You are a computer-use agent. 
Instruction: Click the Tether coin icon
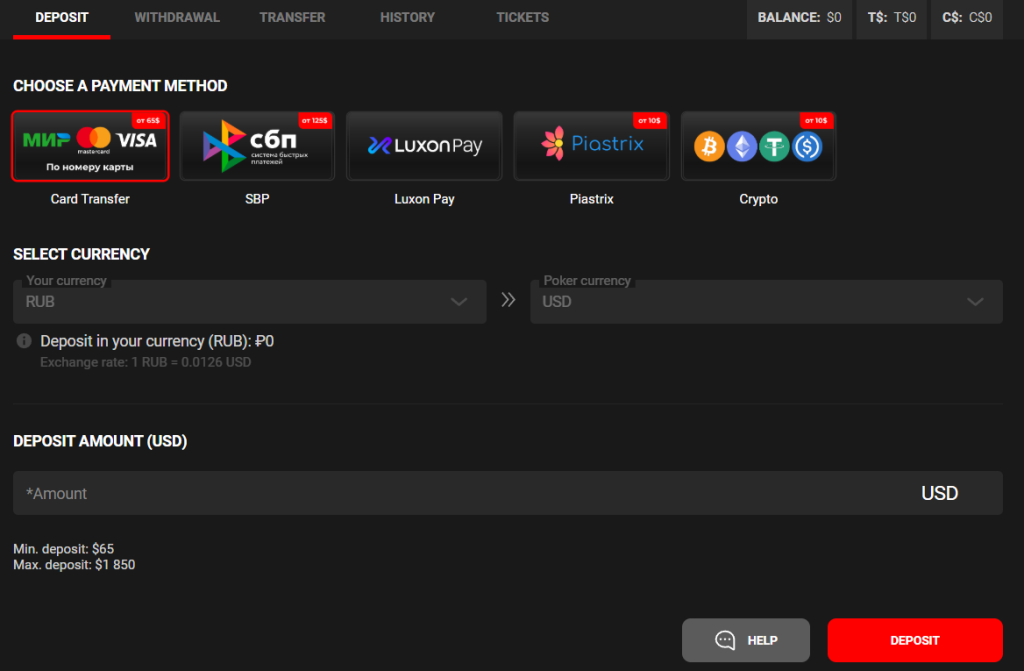(775, 146)
